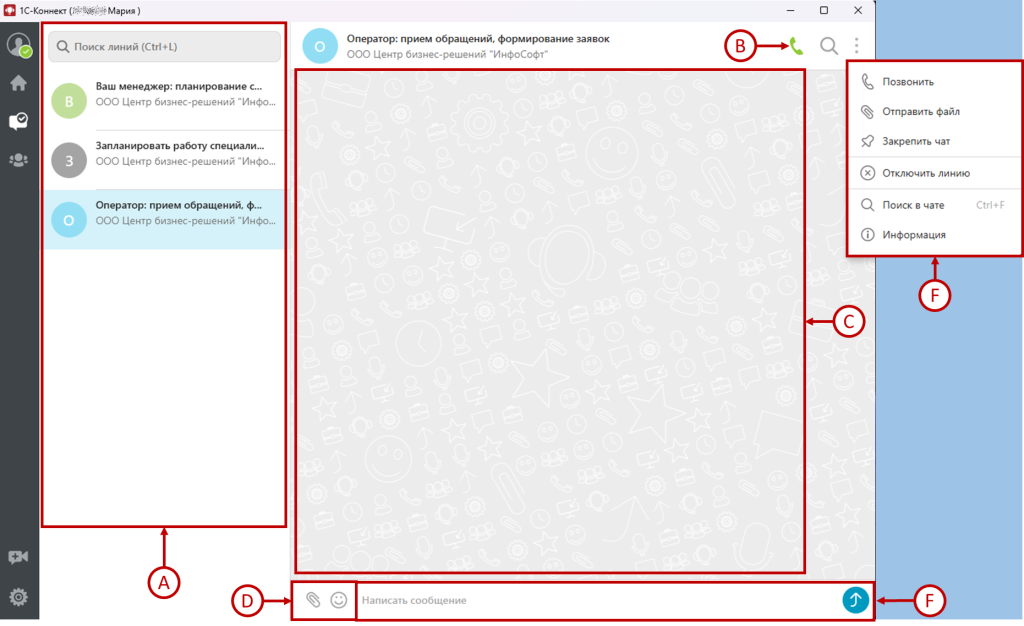Viewport: 1024px width, 626px height.
Task: Select the Ваш менеджер line in list
Action: [x=165, y=101]
